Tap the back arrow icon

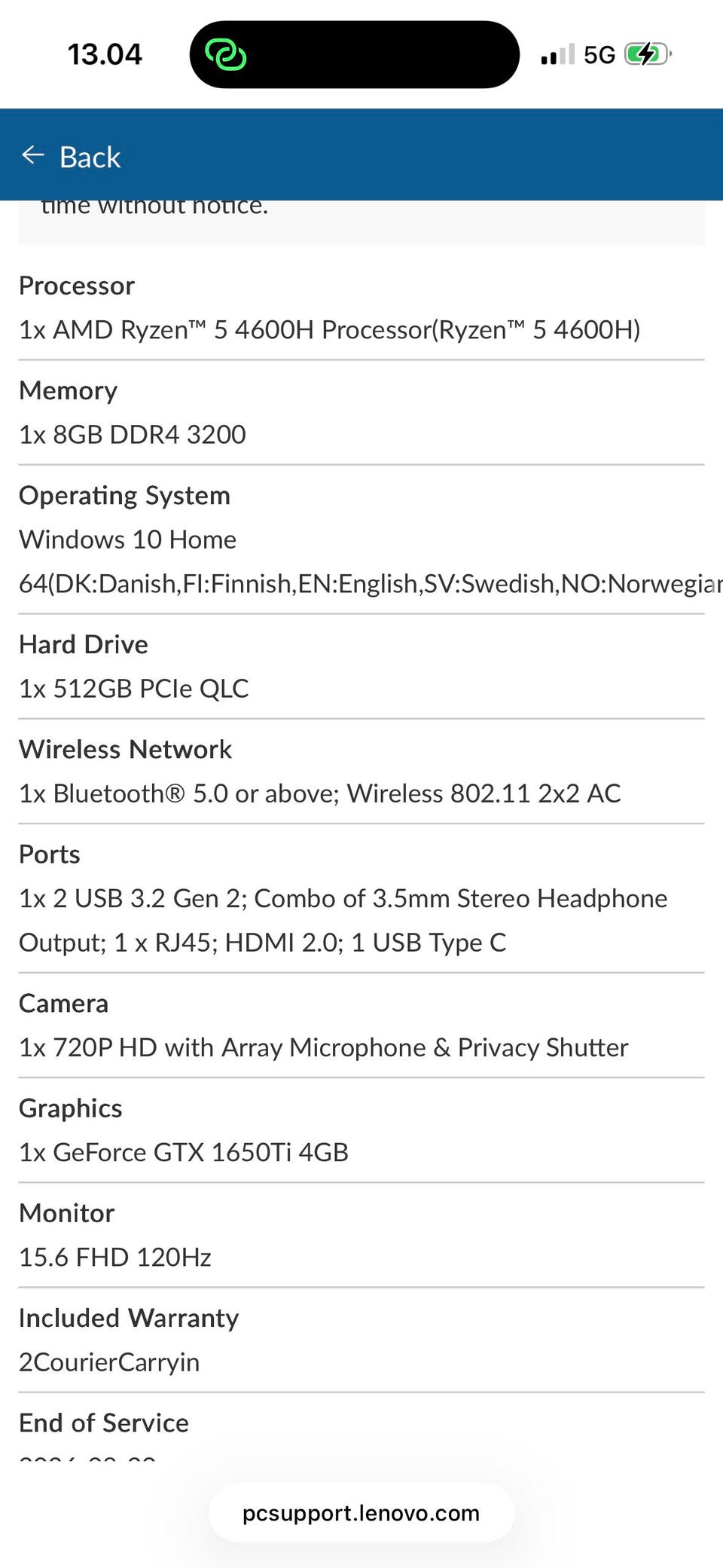click(x=33, y=156)
